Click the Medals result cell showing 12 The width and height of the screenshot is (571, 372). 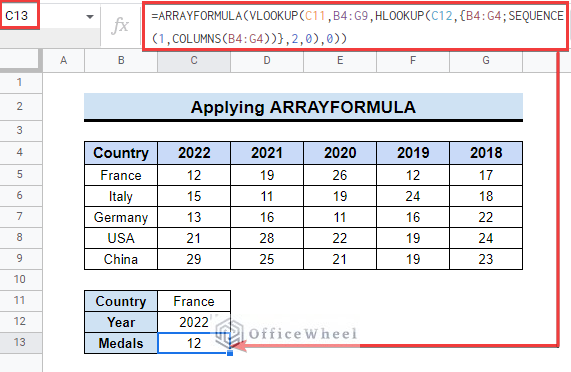194,343
